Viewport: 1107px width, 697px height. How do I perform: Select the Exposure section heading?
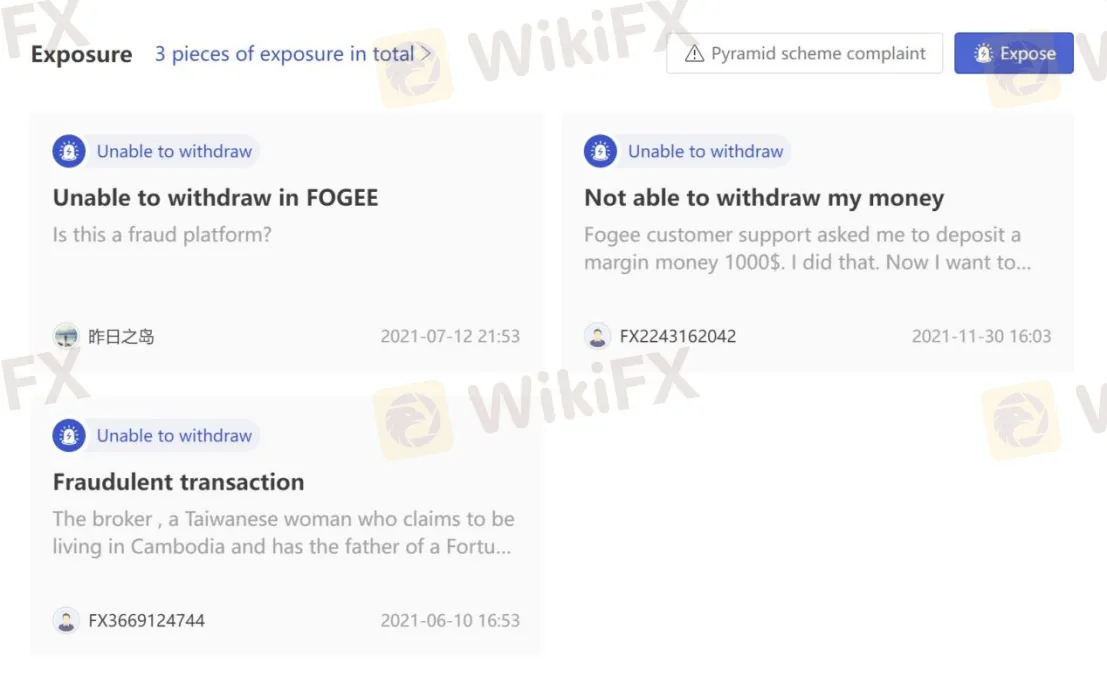click(x=81, y=55)
